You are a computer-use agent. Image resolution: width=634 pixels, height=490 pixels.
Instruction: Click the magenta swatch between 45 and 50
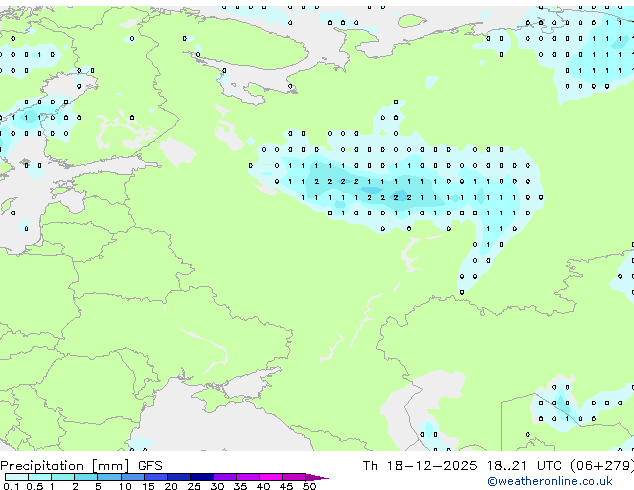click(x=294, y=477)
